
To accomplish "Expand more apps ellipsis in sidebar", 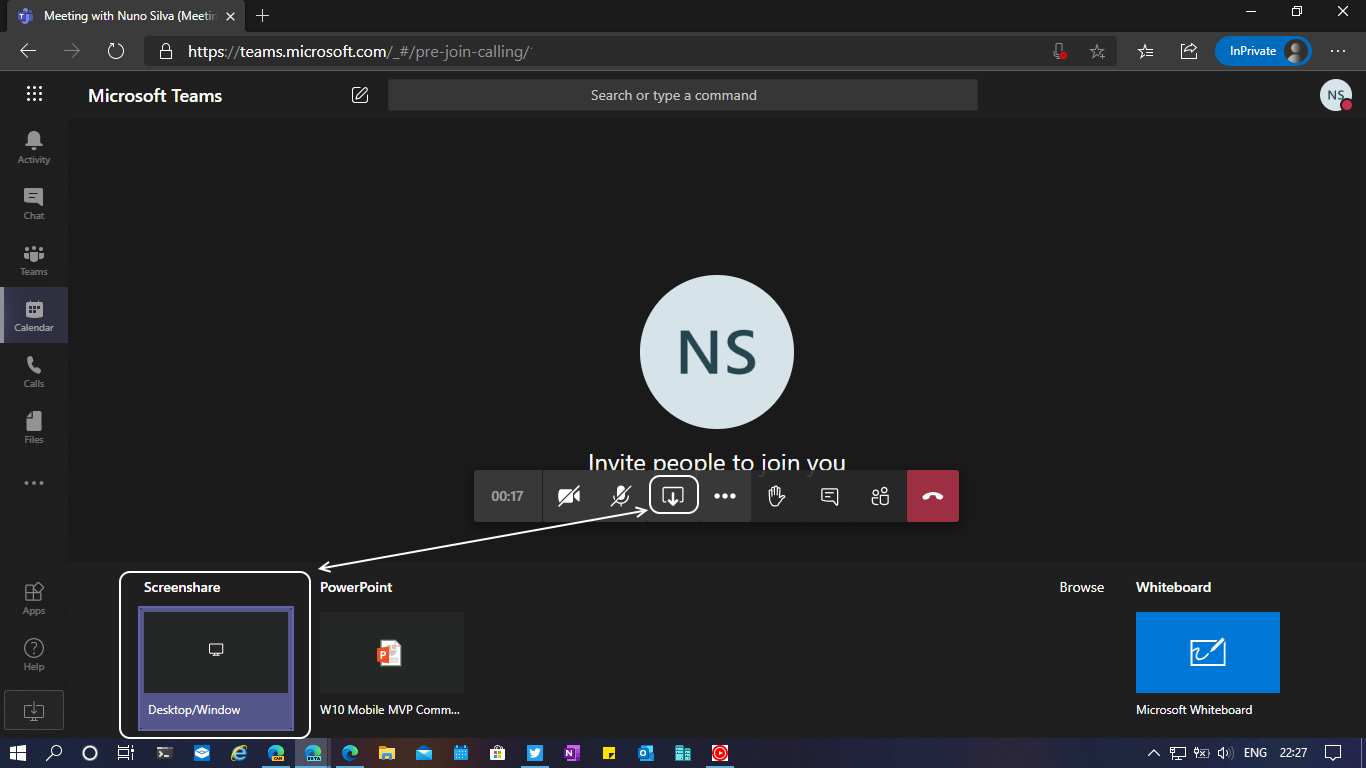I will point(34,483).
